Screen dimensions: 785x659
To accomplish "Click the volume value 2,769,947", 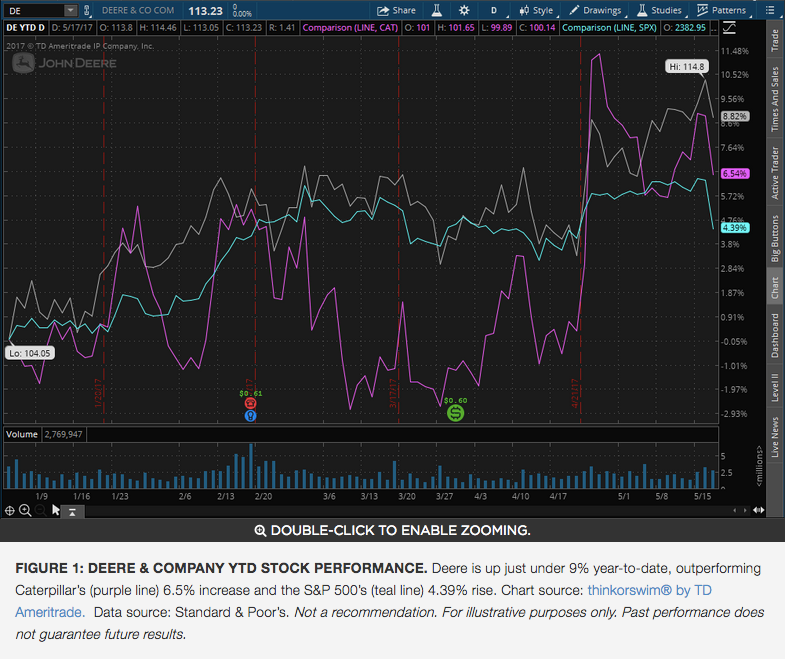I will pyautogui.click(x=63, y=434).
